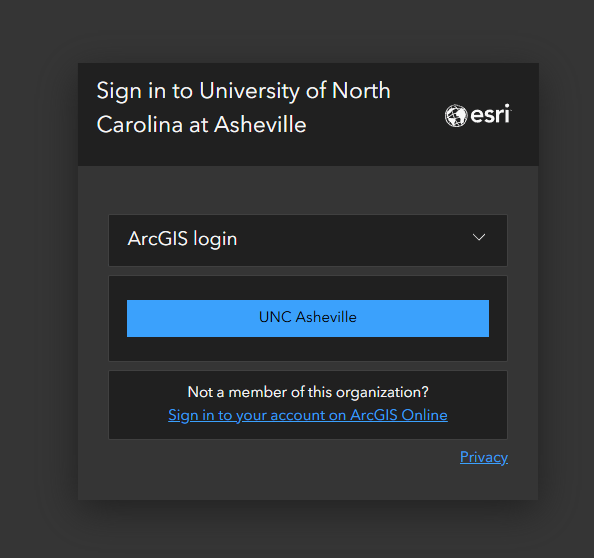The width and height of the screenshot is (594, 558).
Task: Expand the ArcGIS login chevron arrow
Action: pos(479,237)
